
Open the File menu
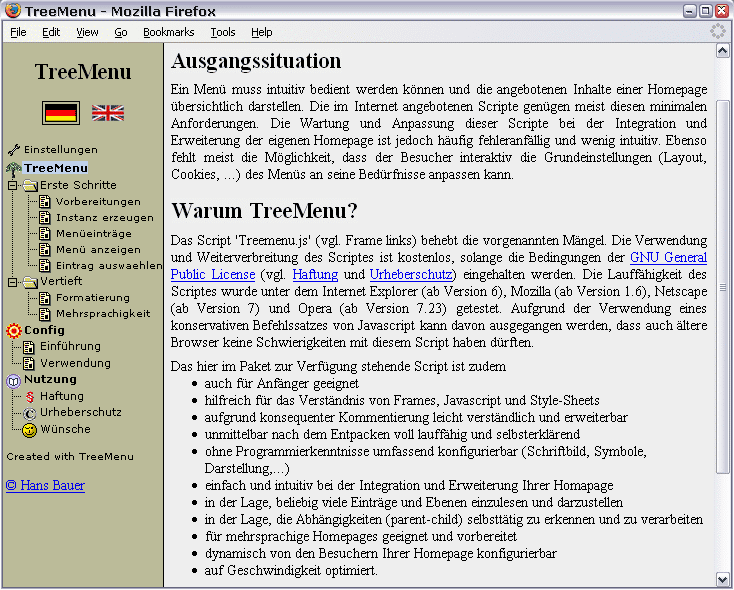click(18, 32)
